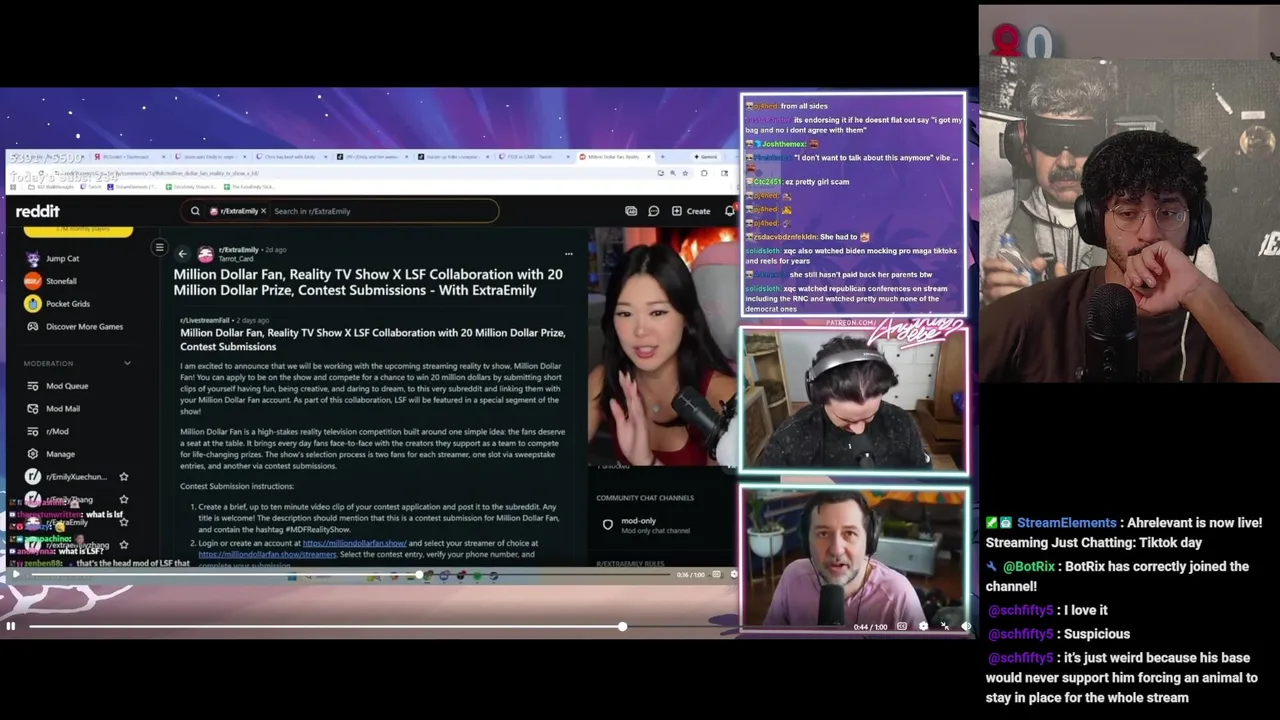Screen dimensions: 1280x720
Task: Favorite r/EmilyXuechun community star
Action: coord(124,477)
